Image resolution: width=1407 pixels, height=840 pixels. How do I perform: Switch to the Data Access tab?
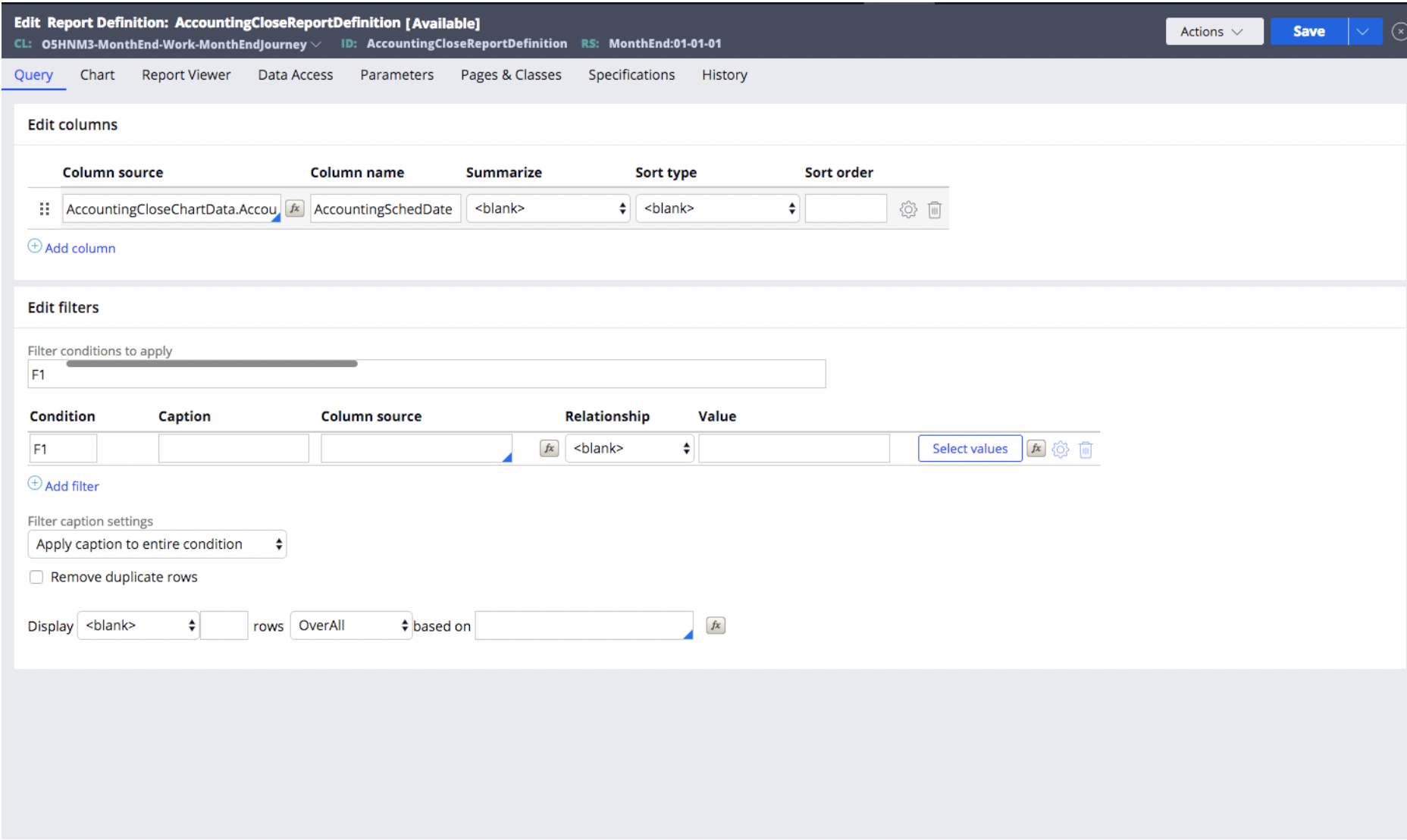click(295, 75)
